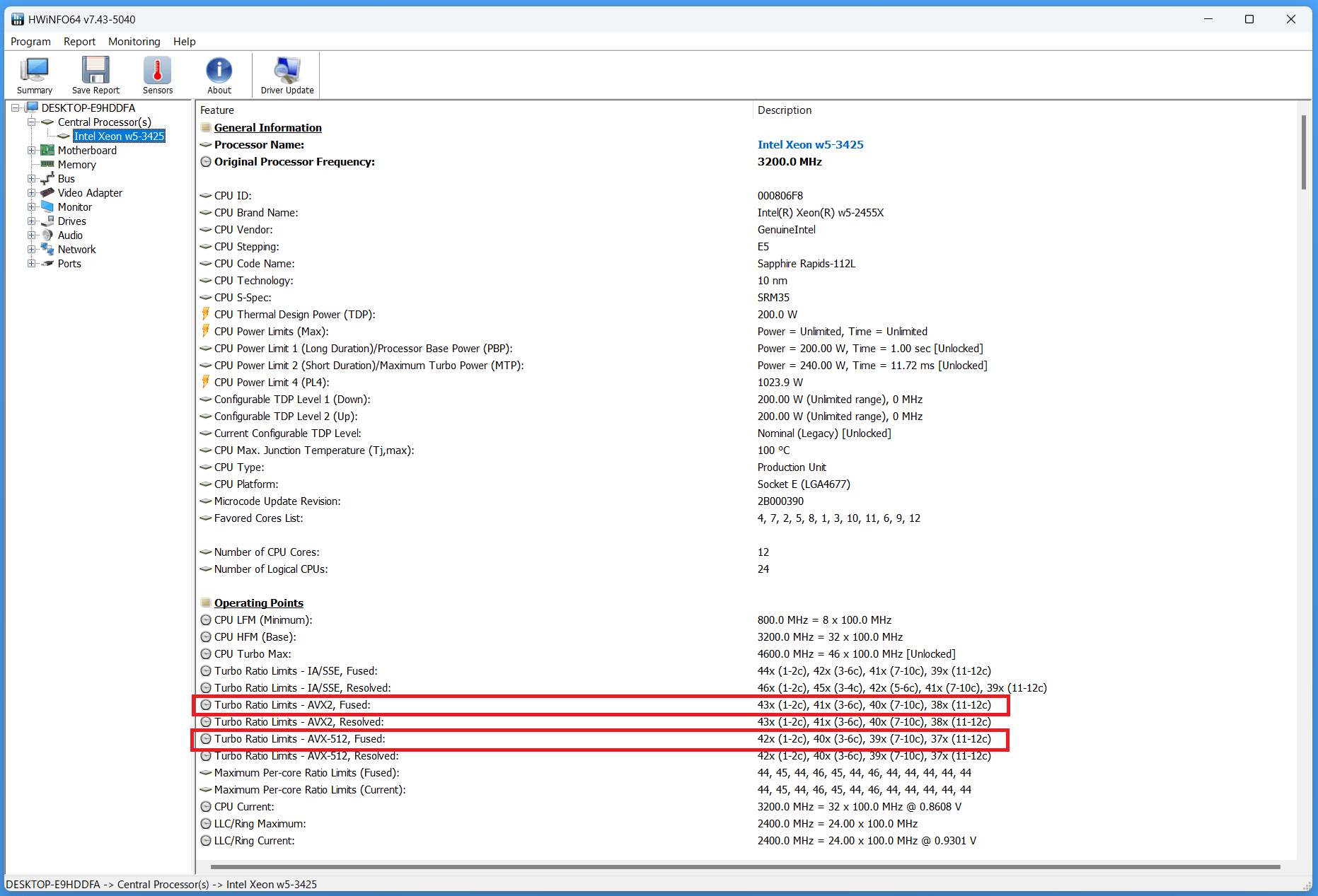Click the Description column header
The image size is (1318, 896).
(x=784, y=110)
